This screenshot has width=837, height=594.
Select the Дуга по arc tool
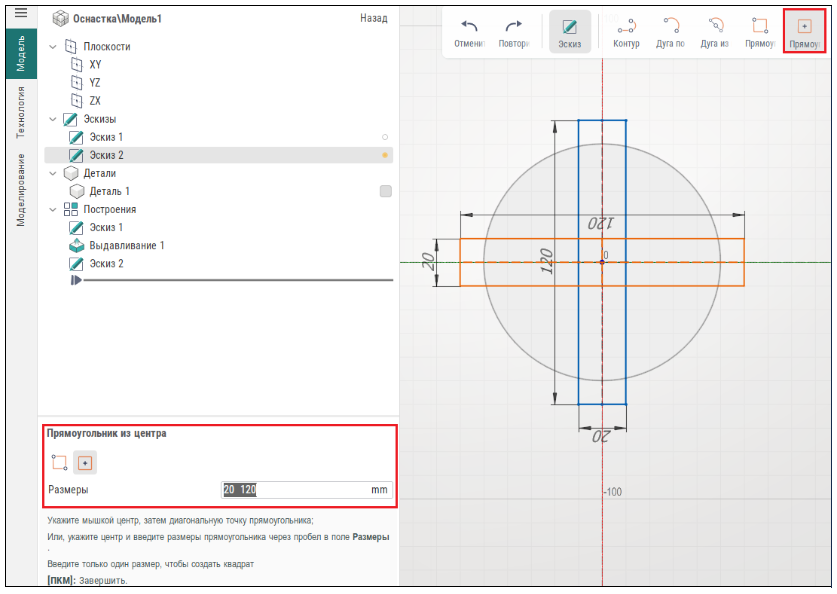point(670,26)
